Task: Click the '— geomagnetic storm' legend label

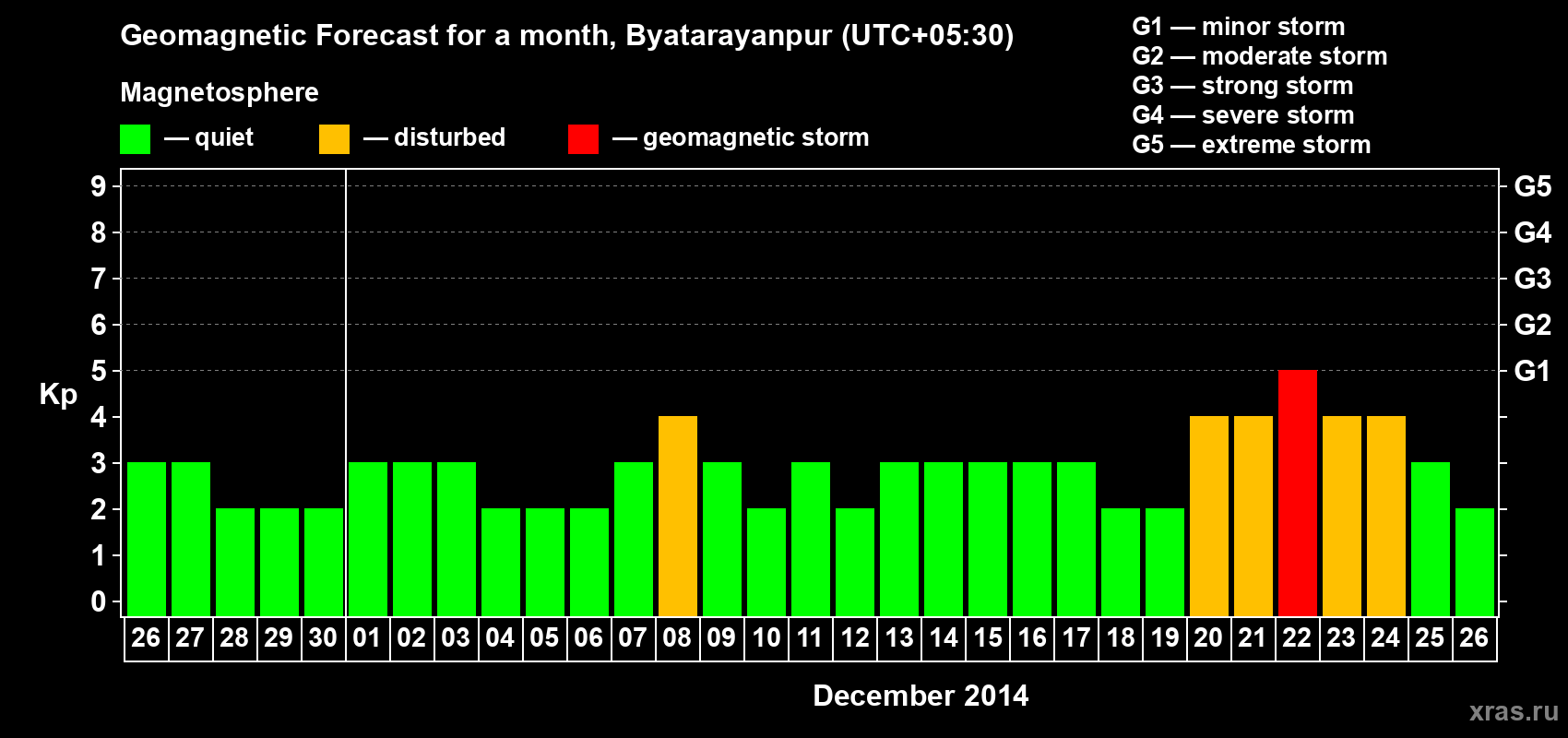Action: (741, 137)
